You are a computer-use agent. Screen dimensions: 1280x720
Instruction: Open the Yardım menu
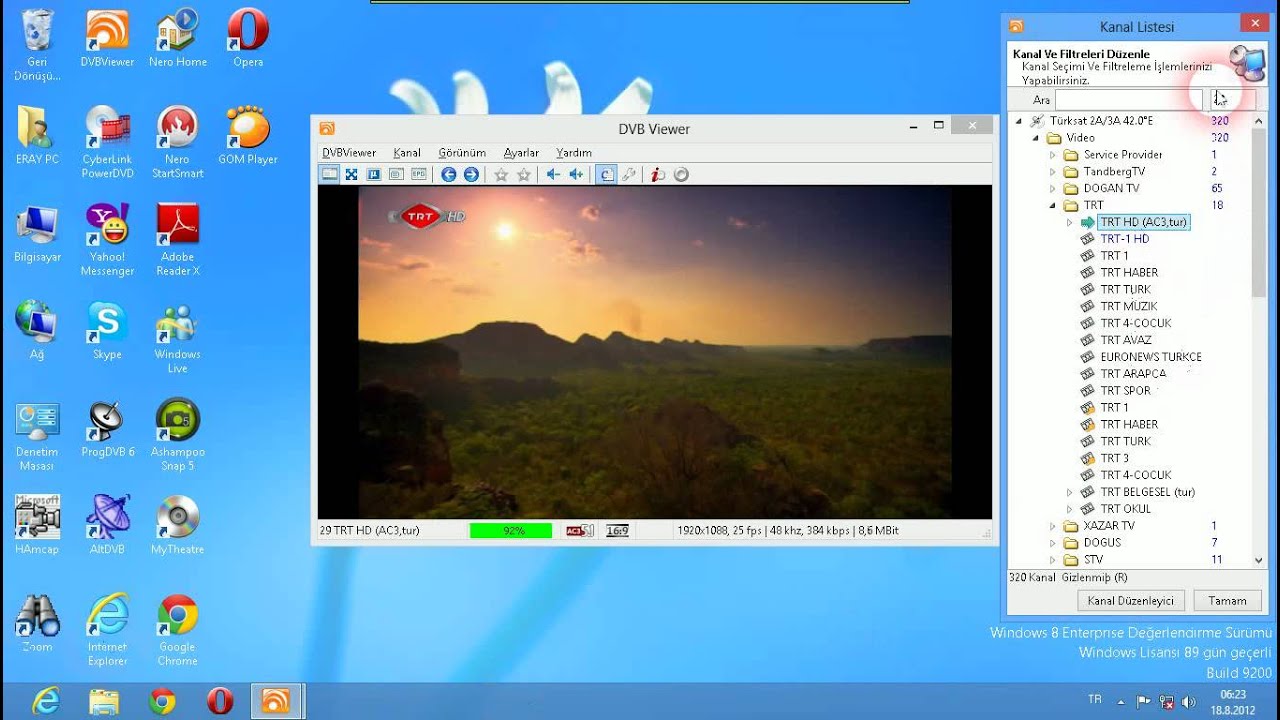coord(574,153)
